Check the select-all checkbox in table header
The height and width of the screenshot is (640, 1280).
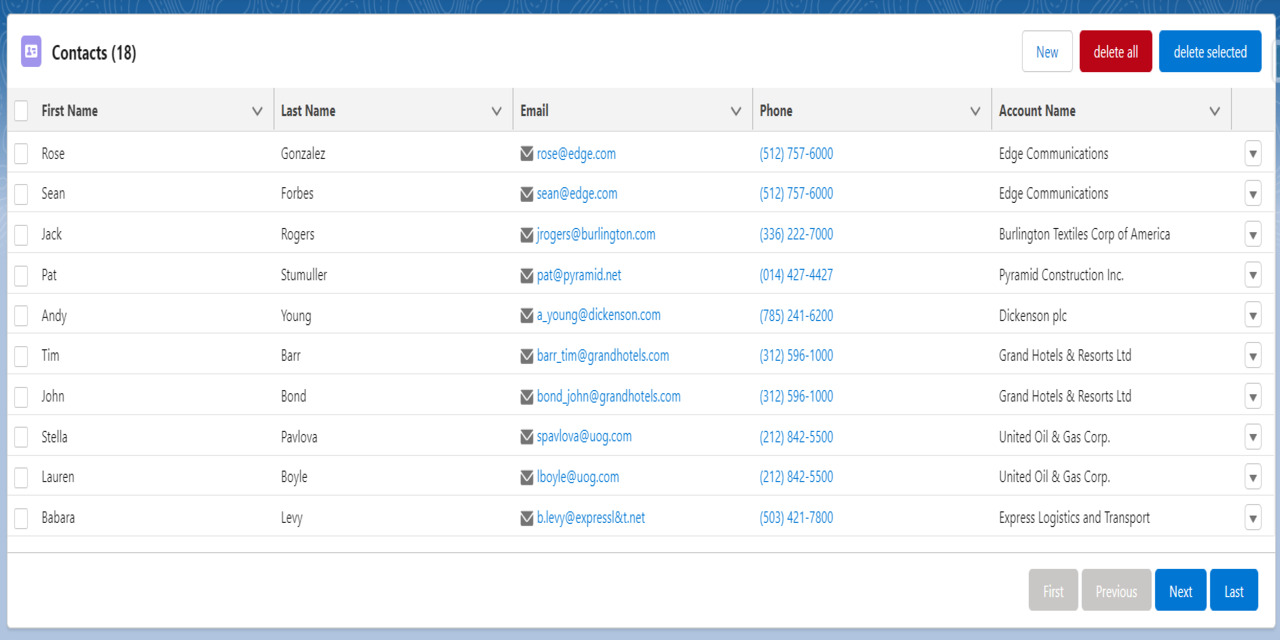tap(20, 110)
